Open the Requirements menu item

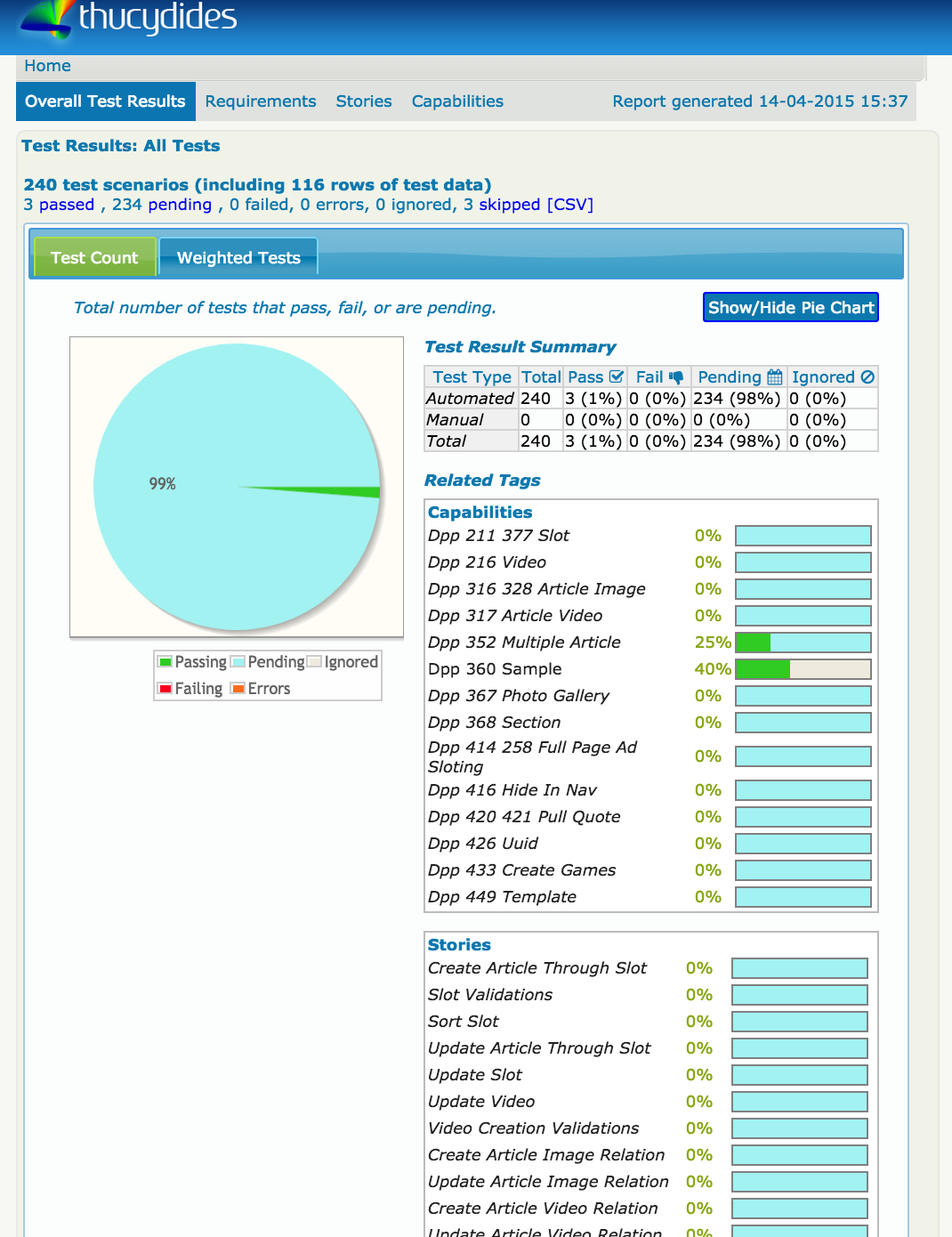tap(260, 101)
